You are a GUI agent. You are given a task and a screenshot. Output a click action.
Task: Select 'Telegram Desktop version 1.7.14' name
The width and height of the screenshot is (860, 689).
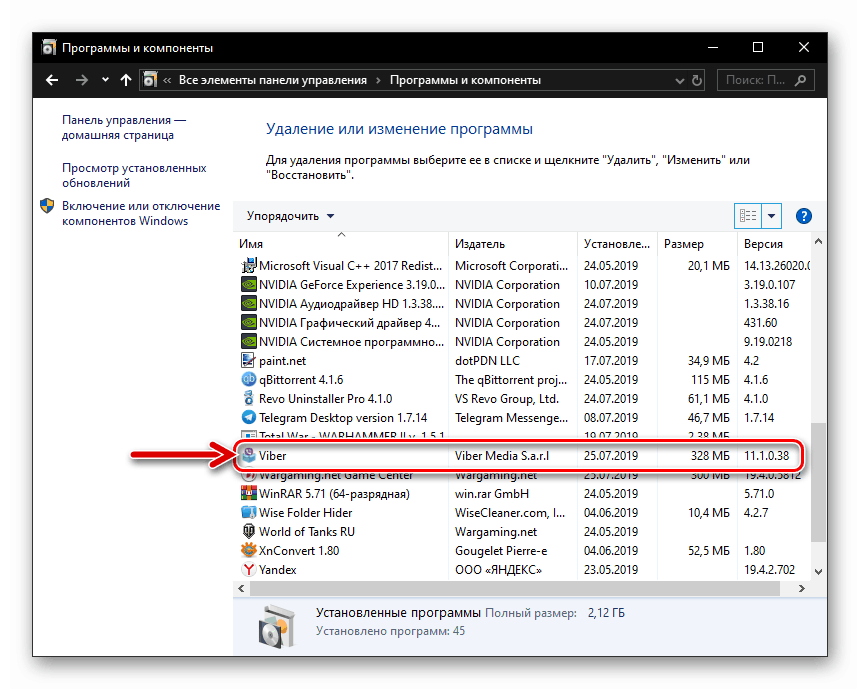coord(343,418)
